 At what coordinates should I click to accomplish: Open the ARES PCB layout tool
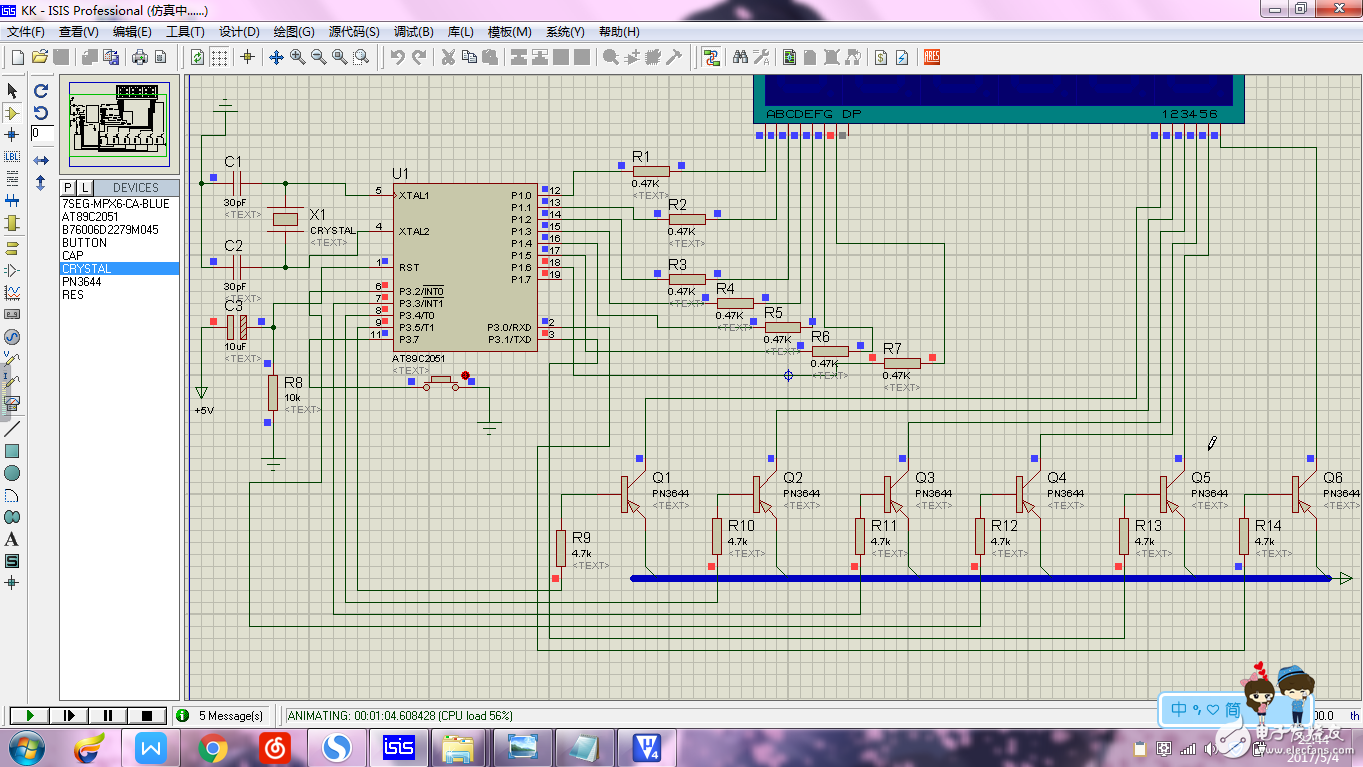click(x=932, y=57)
